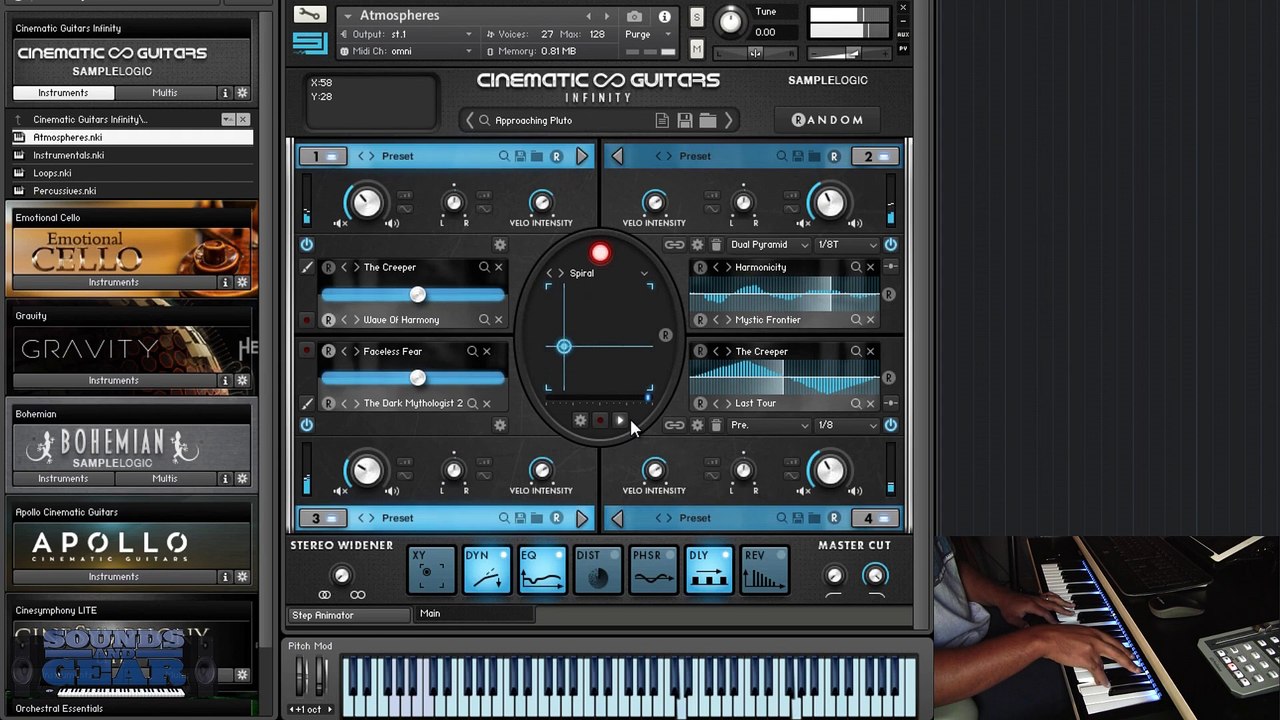The height and width of the screenshot is (720, 1280).
Task: Save core 4 preset with disk icon
Action: click(798, 518)
